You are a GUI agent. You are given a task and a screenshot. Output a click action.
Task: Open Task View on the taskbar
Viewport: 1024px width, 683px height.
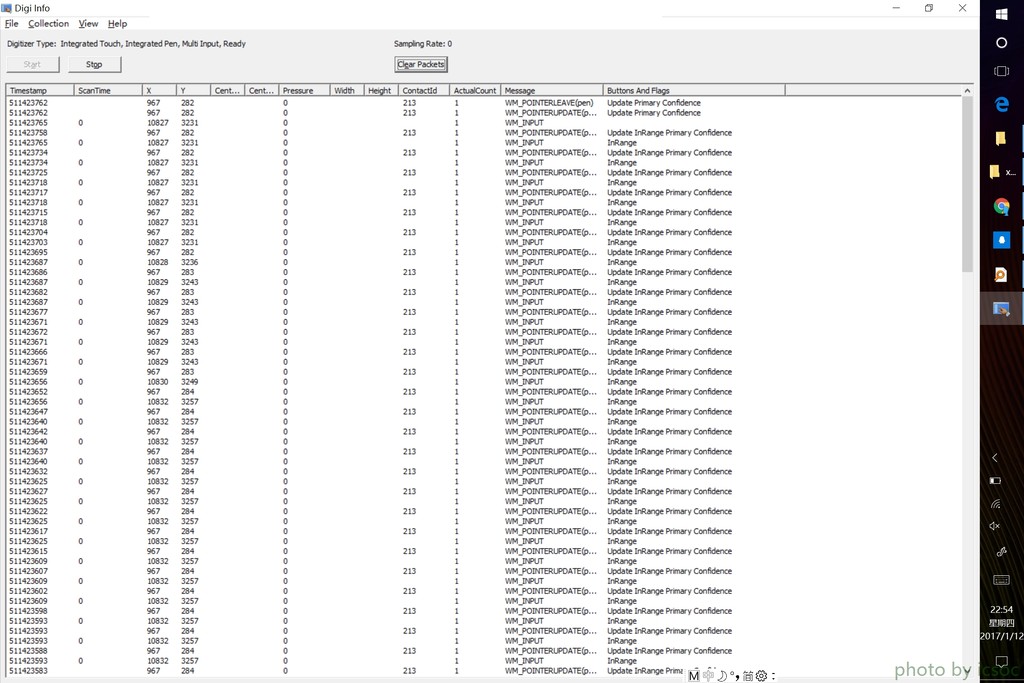tap(1001, 72)
